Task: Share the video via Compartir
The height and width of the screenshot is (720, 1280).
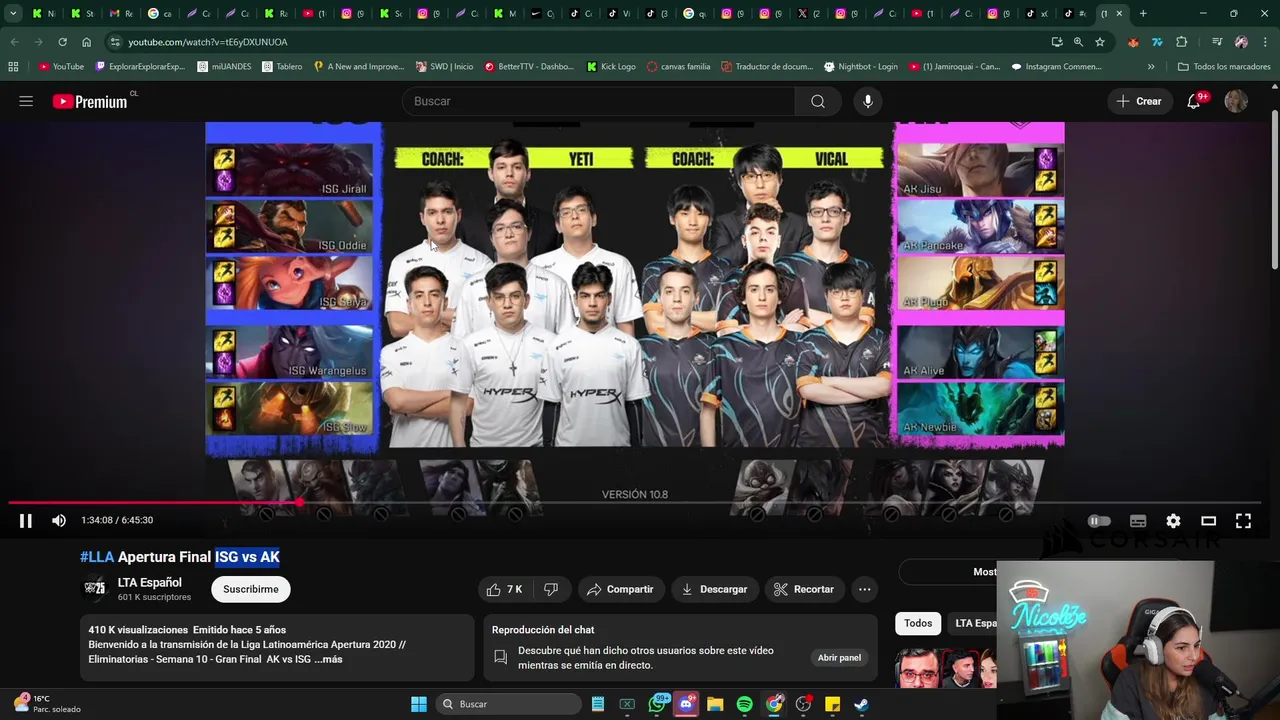Action: [620, 589]
